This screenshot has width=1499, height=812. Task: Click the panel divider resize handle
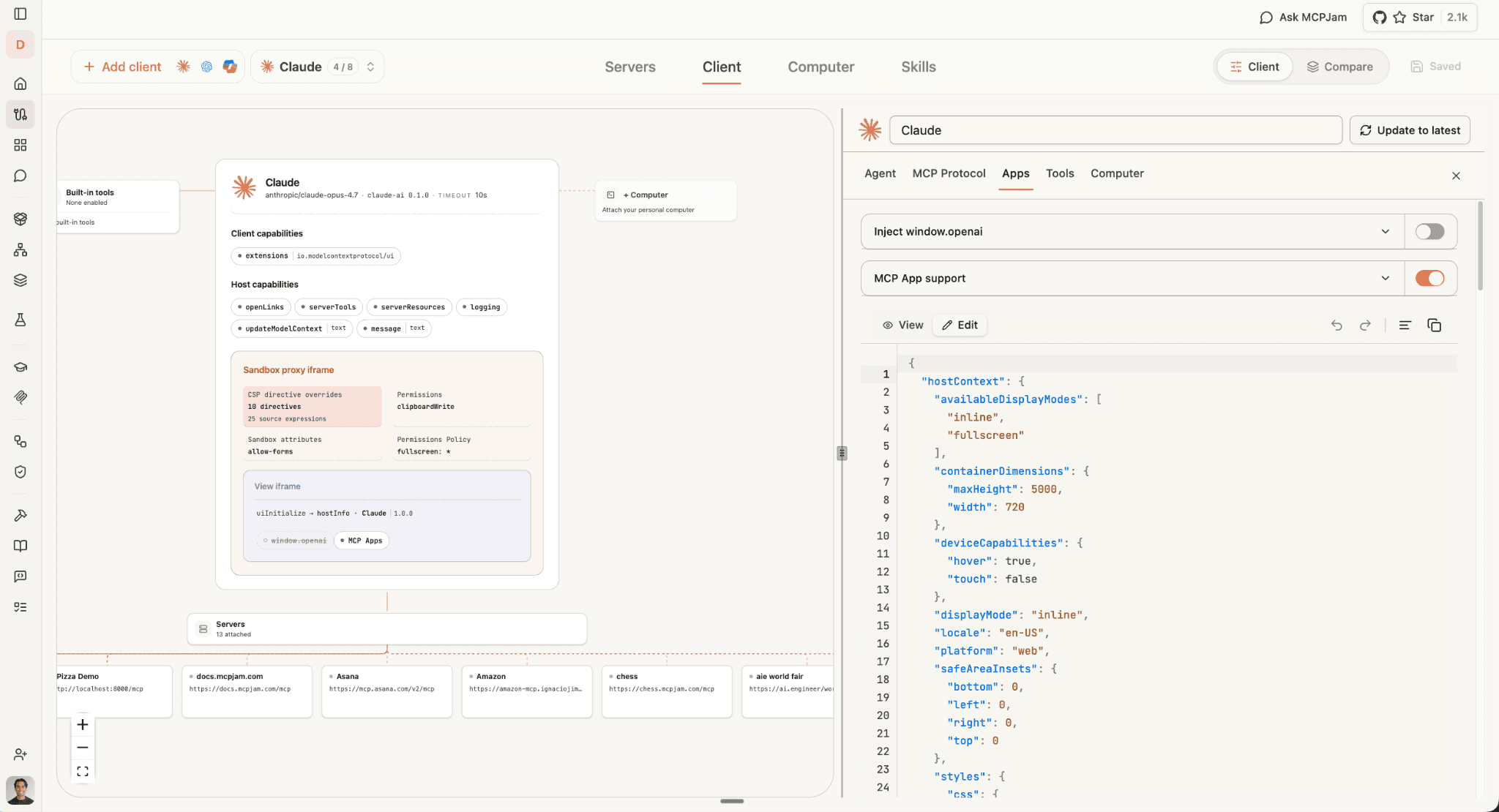tap(842, 453)
